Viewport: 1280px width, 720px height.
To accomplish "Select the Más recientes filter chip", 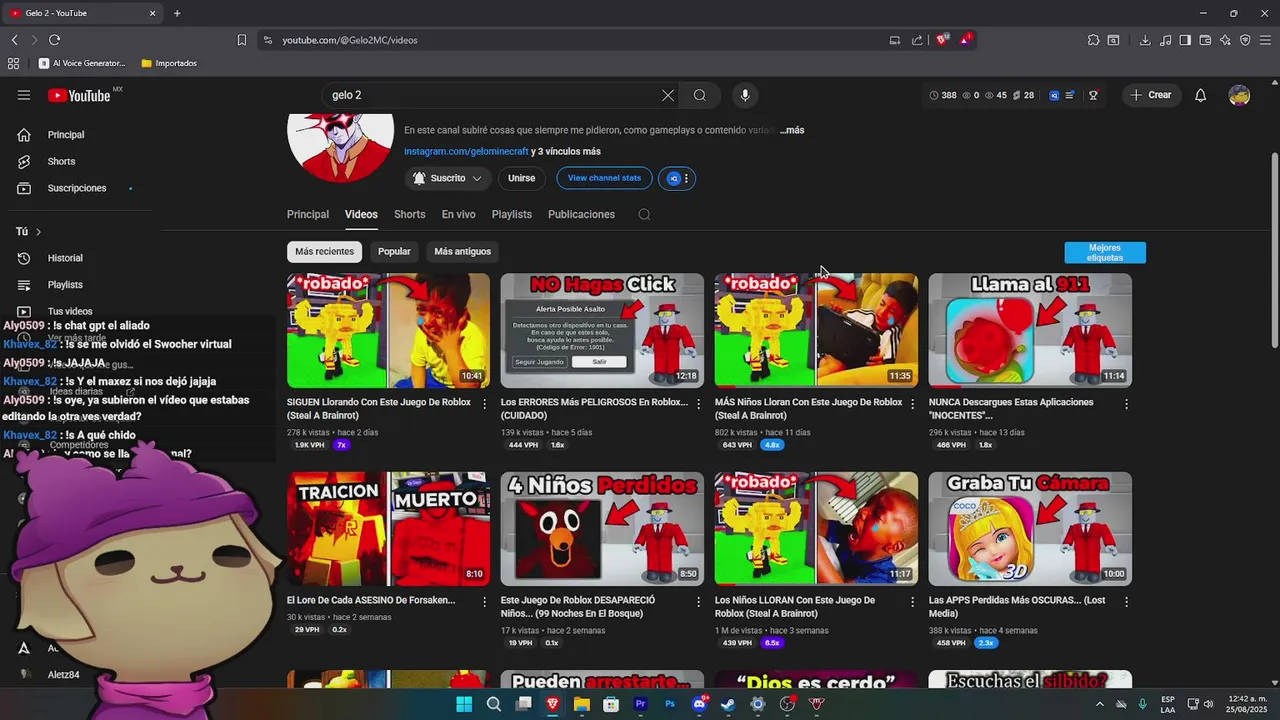I will click(x=324, y=251).
